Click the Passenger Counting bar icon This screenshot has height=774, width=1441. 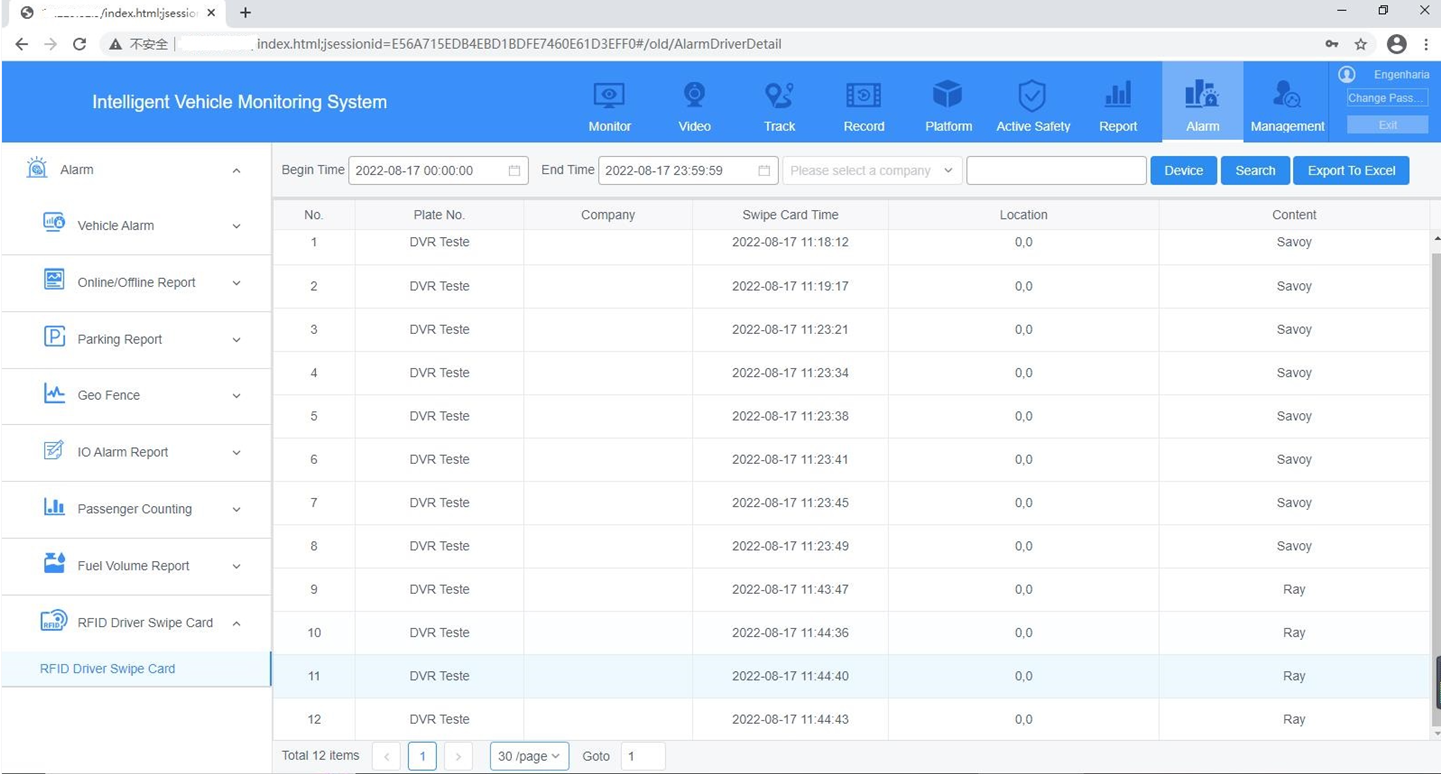[x=54, y=507]
